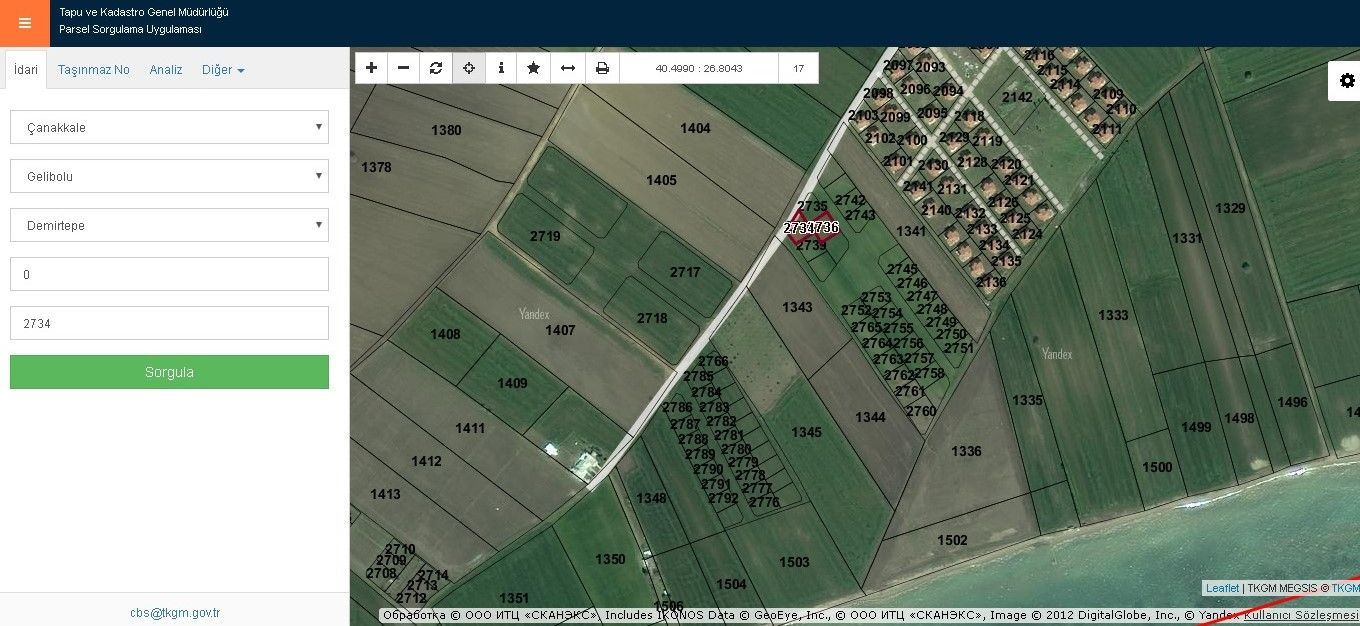Open the orange hamburger menu

[25, 23]
